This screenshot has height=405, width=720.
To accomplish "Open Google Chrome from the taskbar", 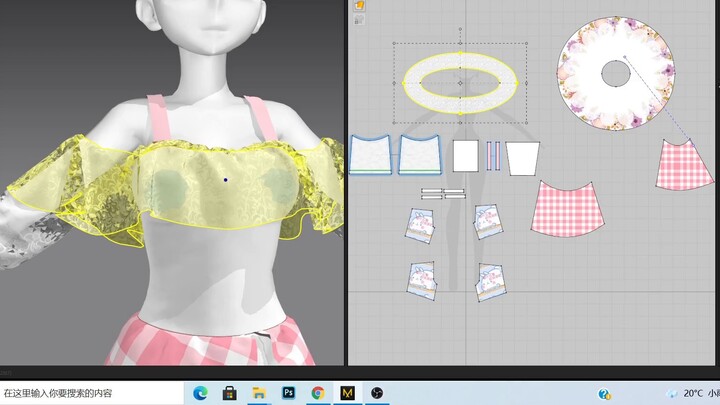I will 318,393.
